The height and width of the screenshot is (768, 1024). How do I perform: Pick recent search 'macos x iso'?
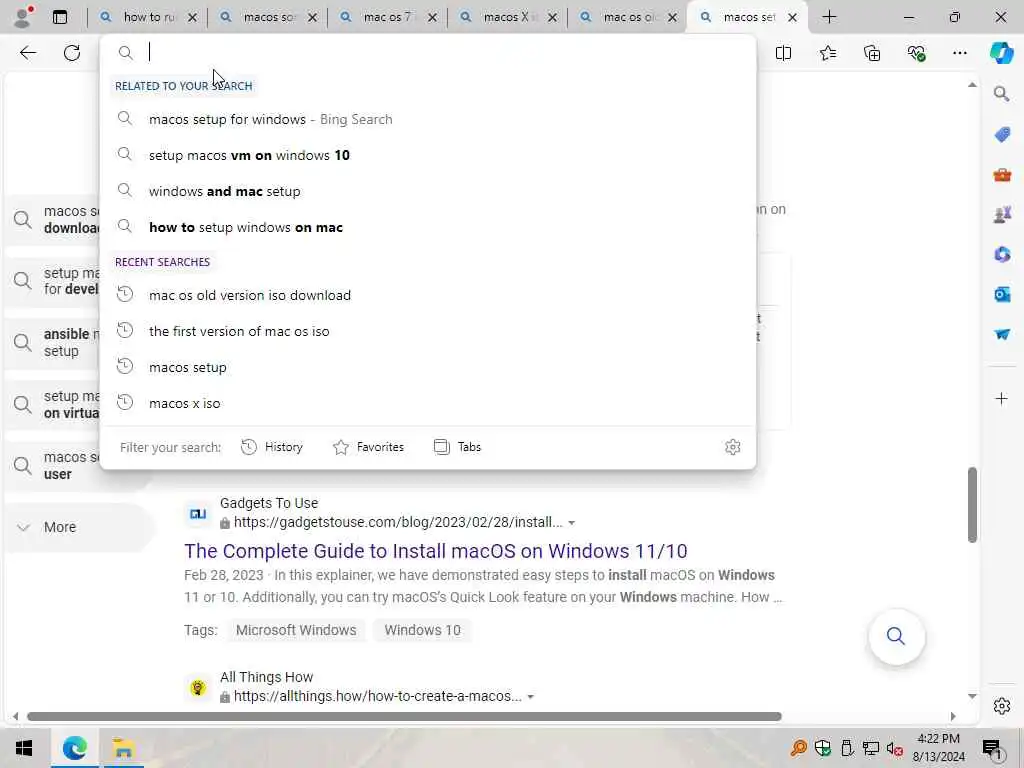(428, 403)
